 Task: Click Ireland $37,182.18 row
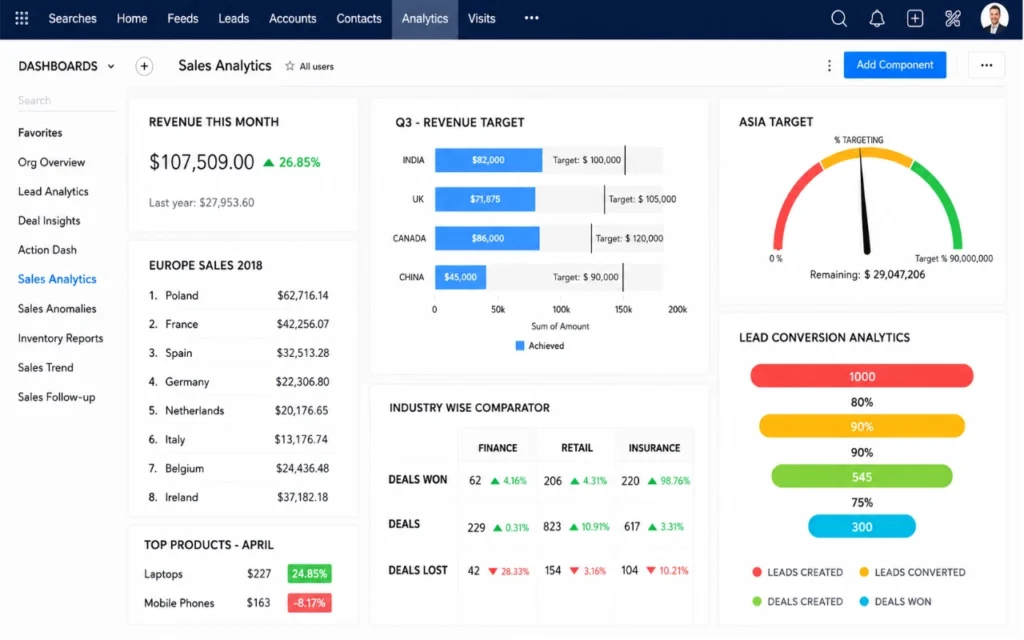point(239,497)
